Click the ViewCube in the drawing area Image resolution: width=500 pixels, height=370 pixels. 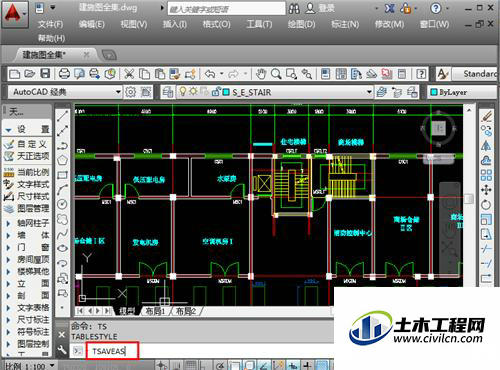(x=439, y=129)
